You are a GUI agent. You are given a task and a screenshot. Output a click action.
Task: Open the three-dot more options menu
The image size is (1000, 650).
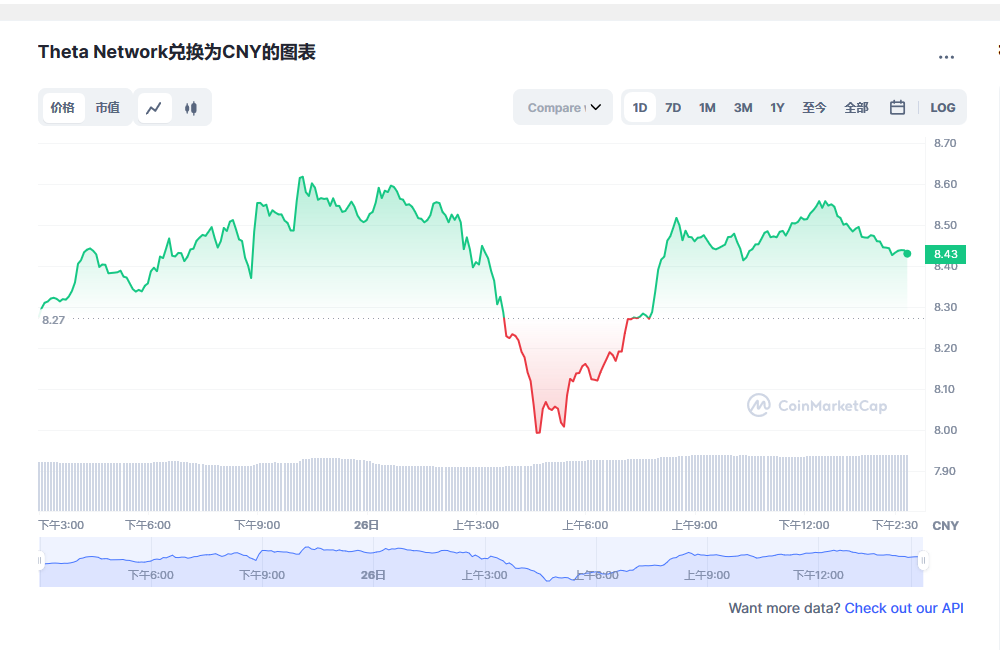(946, 57)
